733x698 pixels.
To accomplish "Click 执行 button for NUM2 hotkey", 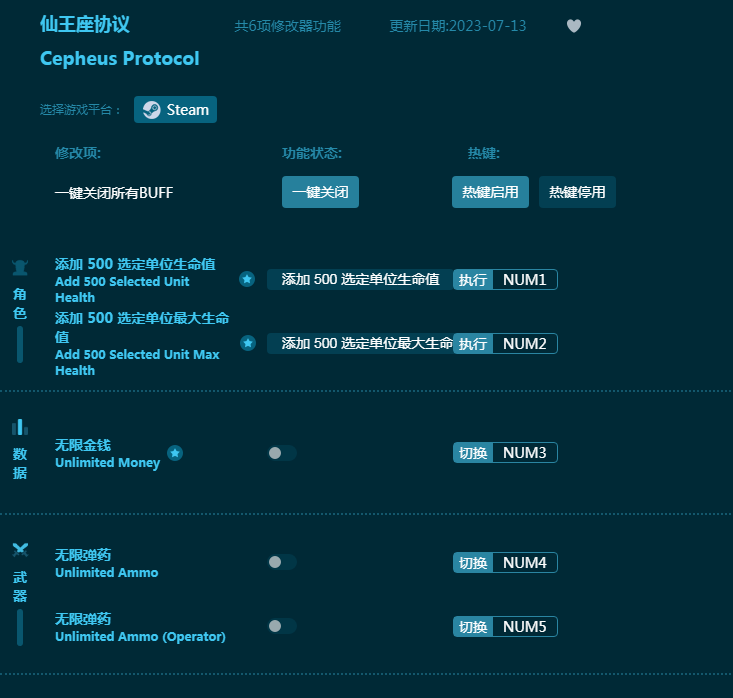I will pos(473,344).
